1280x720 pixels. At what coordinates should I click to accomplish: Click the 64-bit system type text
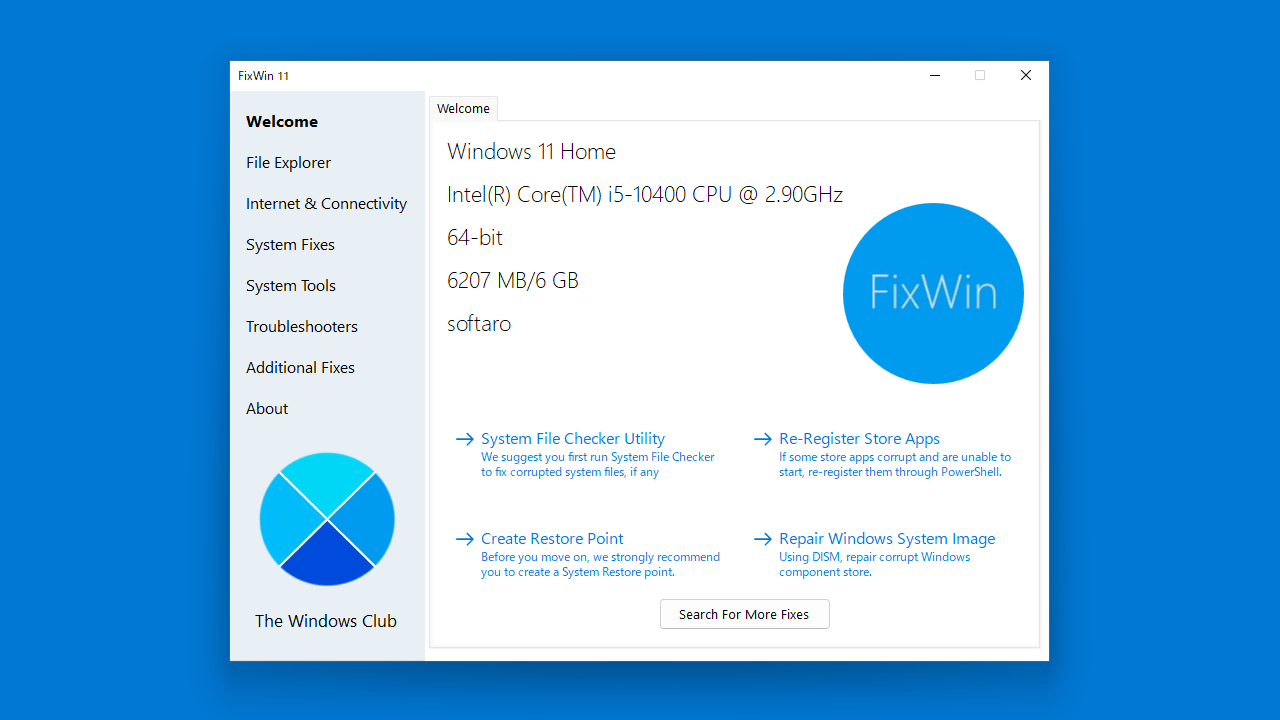[x=475, y=237]
